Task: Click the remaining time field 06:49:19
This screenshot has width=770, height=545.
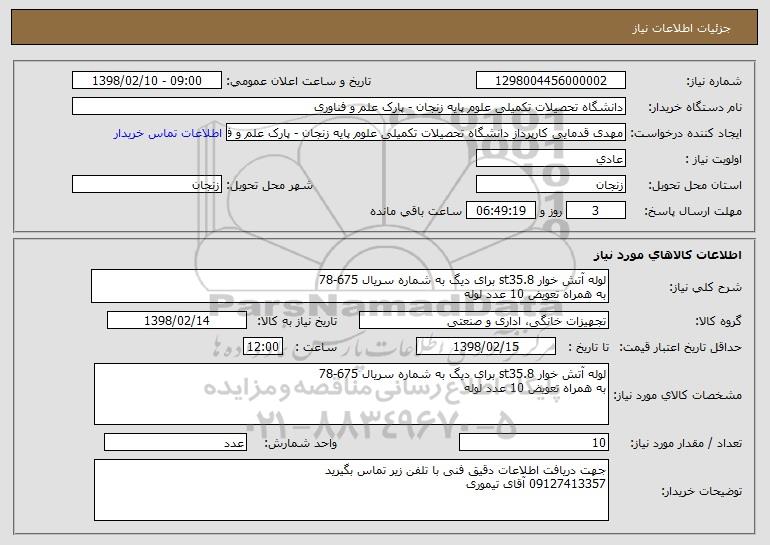Action: (501, 211)
